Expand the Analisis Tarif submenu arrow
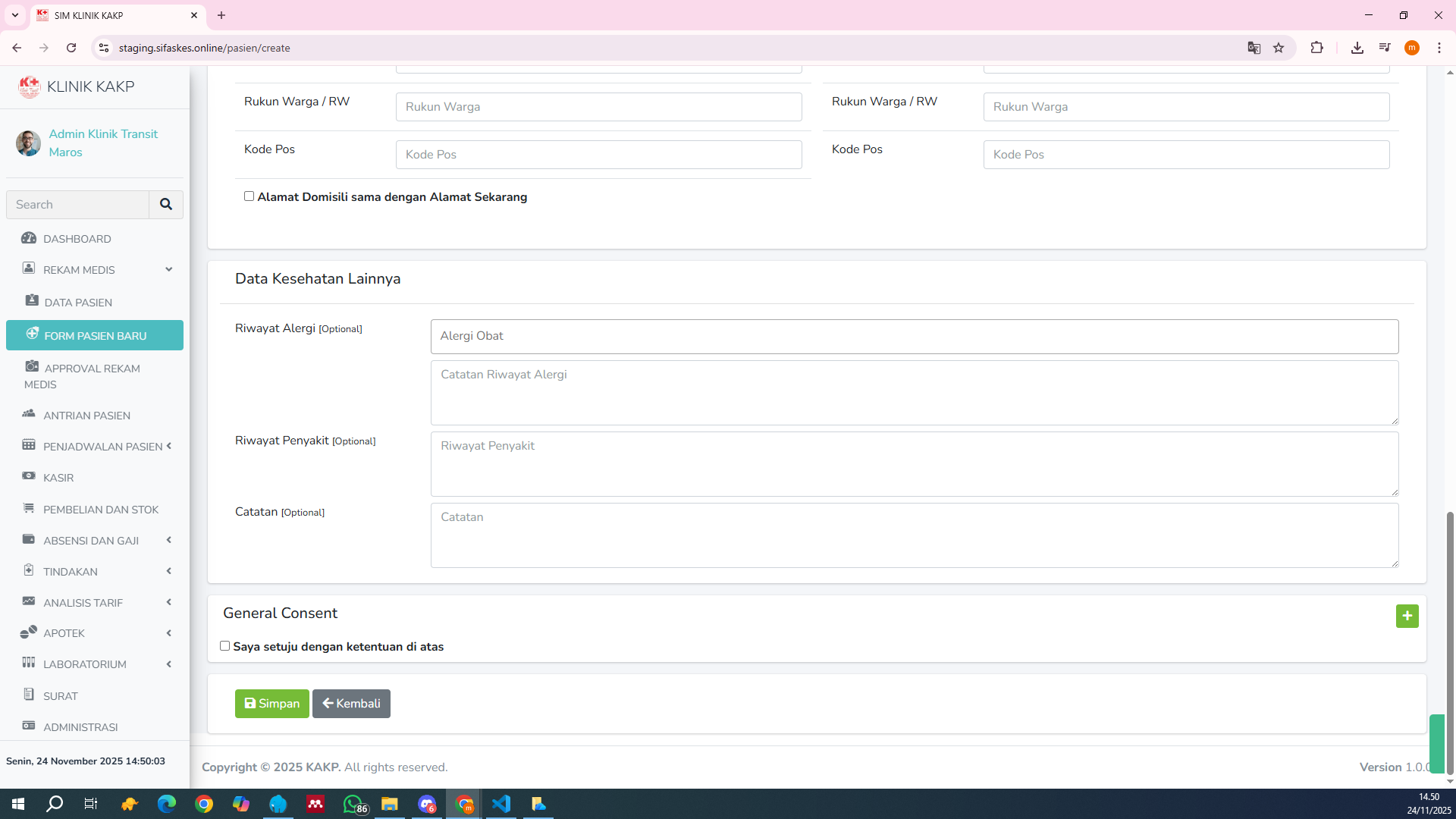The image size is (1456, 819). point(168,602)
